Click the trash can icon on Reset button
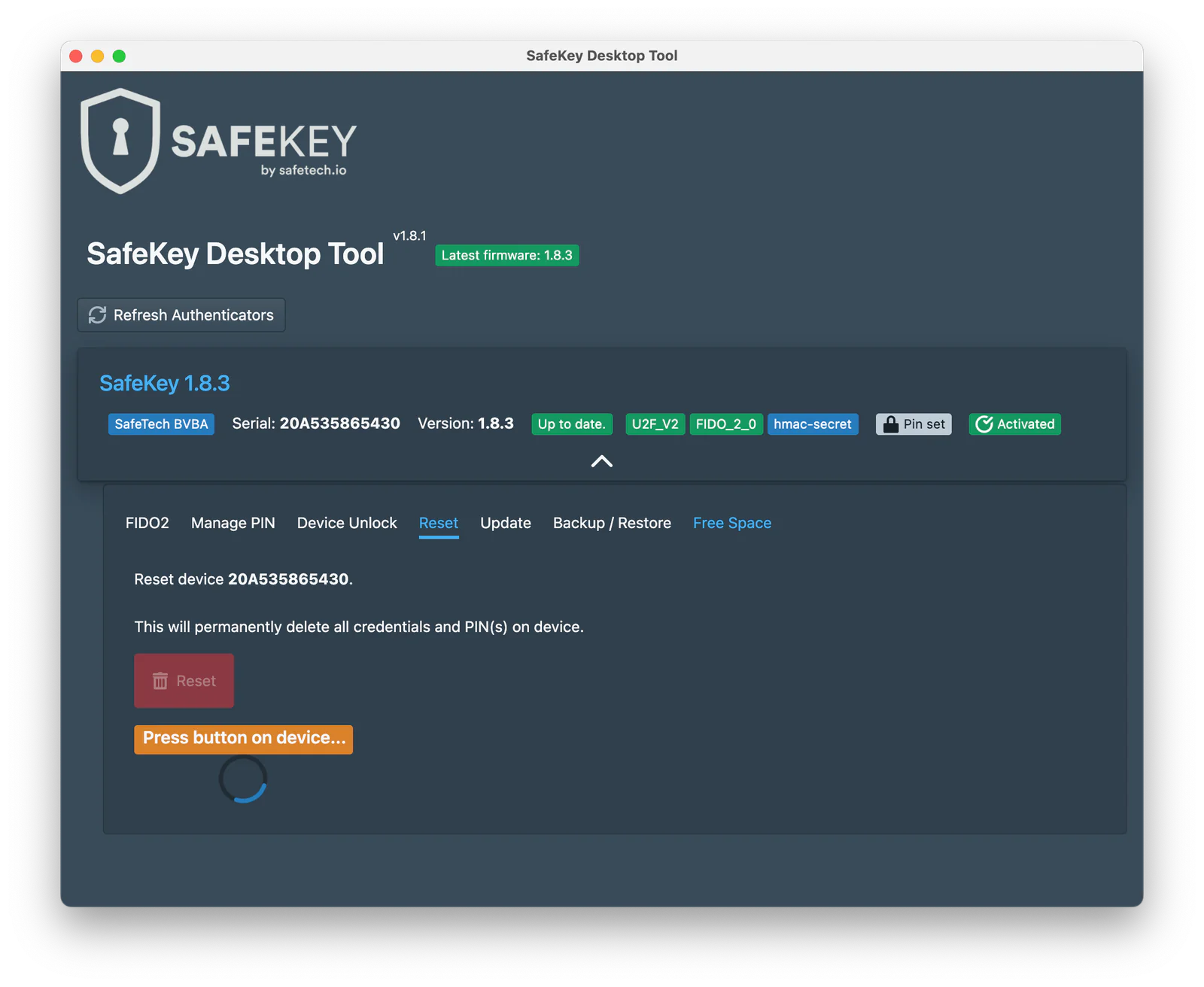 [x=160, y=681]
